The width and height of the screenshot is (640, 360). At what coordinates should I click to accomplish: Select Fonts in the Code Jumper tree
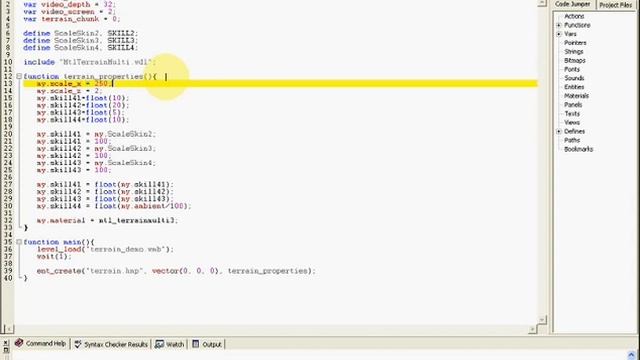click(572, 69)
